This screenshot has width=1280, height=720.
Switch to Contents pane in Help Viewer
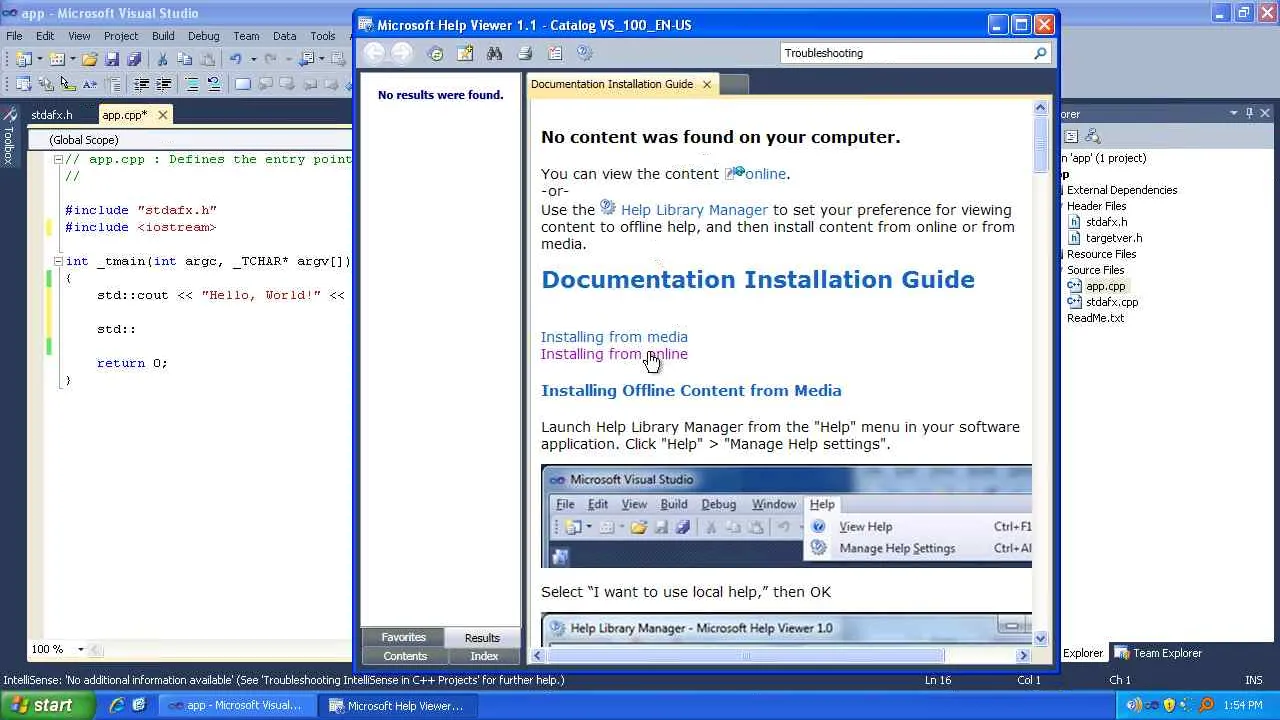click(x=405, y=656)
